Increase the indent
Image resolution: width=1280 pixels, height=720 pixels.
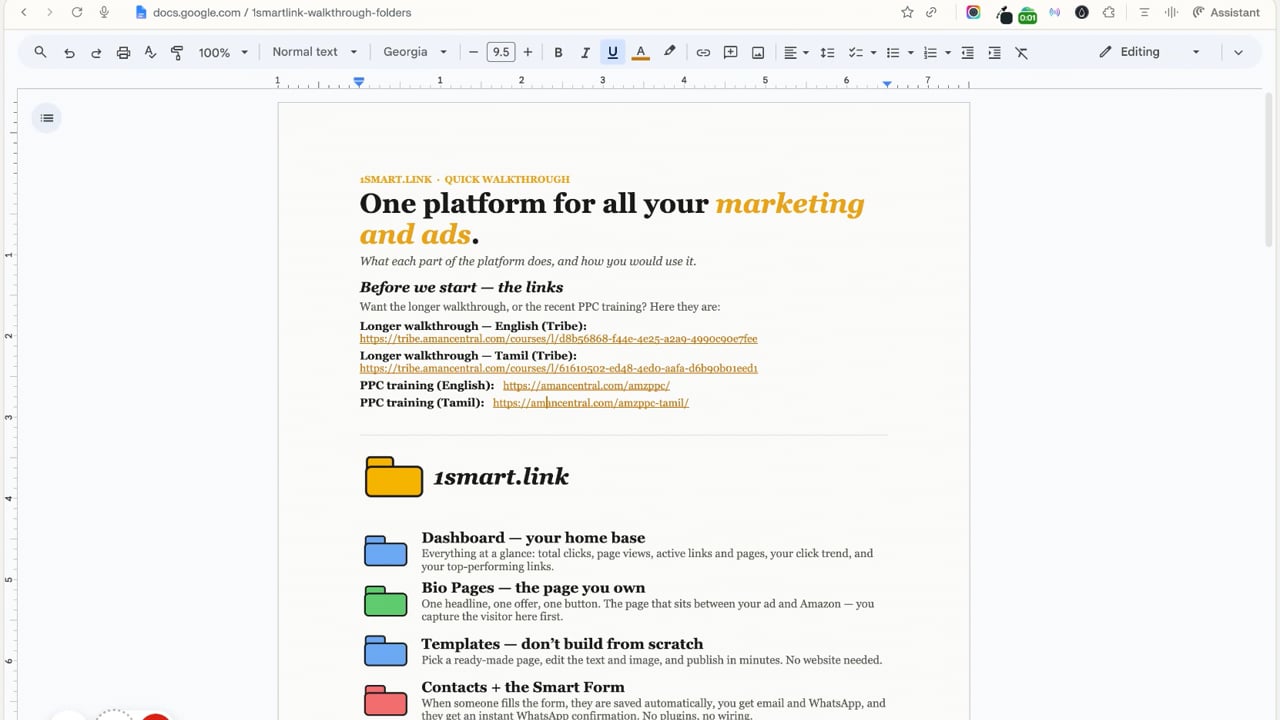(x=994, y=52)
